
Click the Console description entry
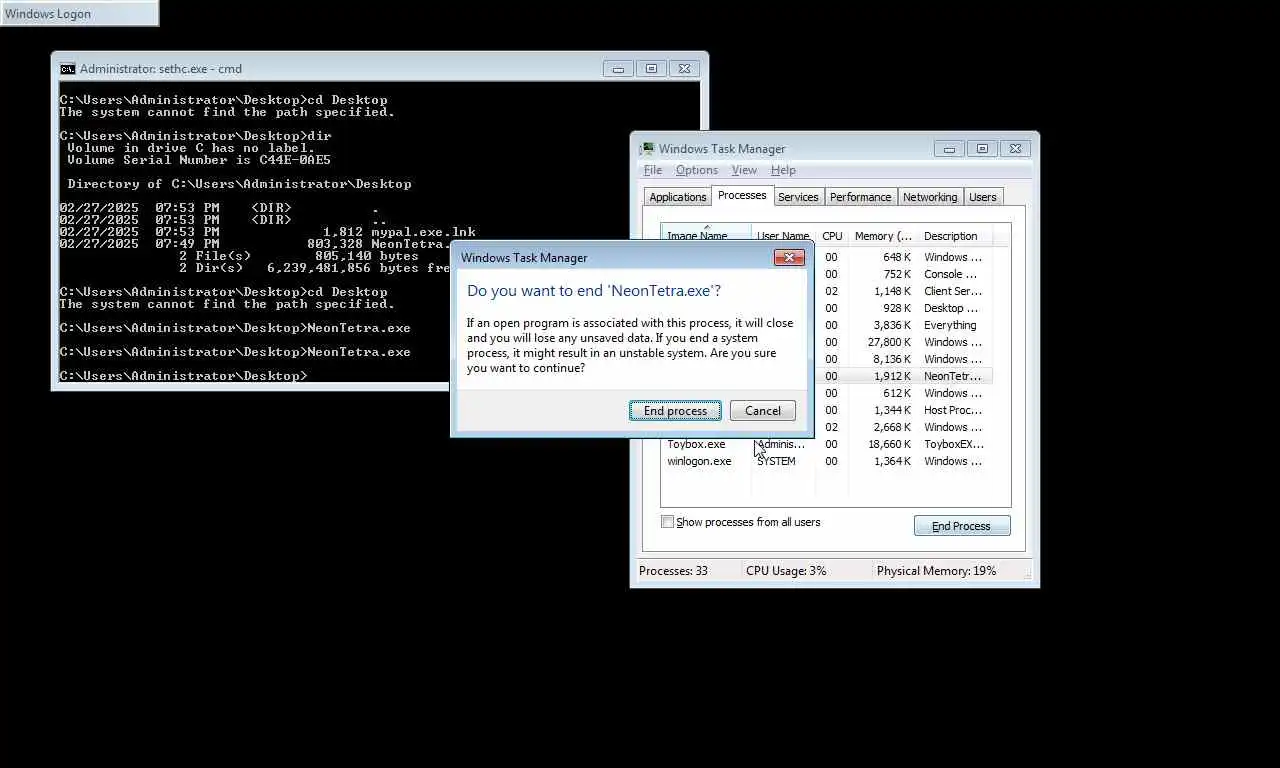tap(950, 274)
